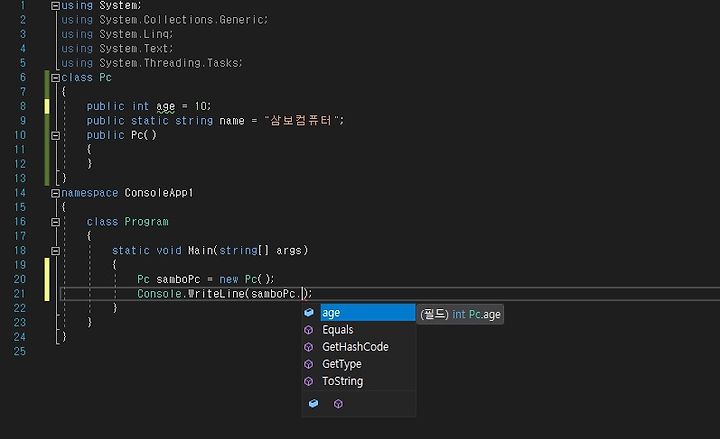Click the age variable on line 8
This screenshot has width=720, height=439.
tap(165, 107)
